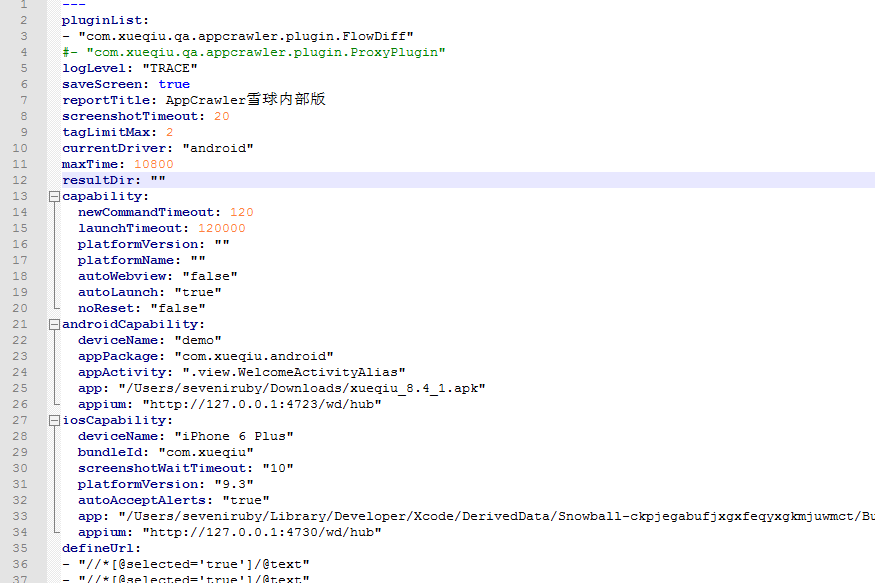
Task: Click the reportTitle AppCrawler text
Action: click(x=246, y=100)
